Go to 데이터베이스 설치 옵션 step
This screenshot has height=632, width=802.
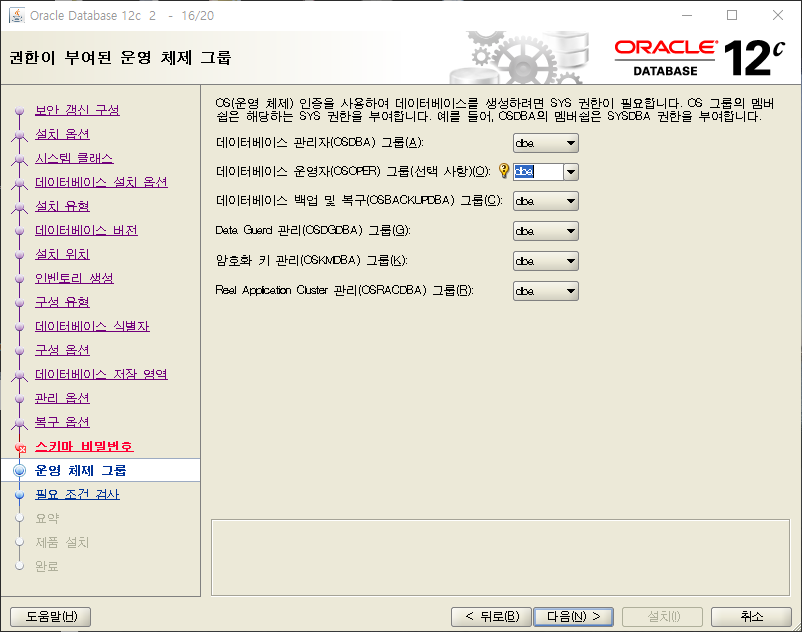click(101, 182)
